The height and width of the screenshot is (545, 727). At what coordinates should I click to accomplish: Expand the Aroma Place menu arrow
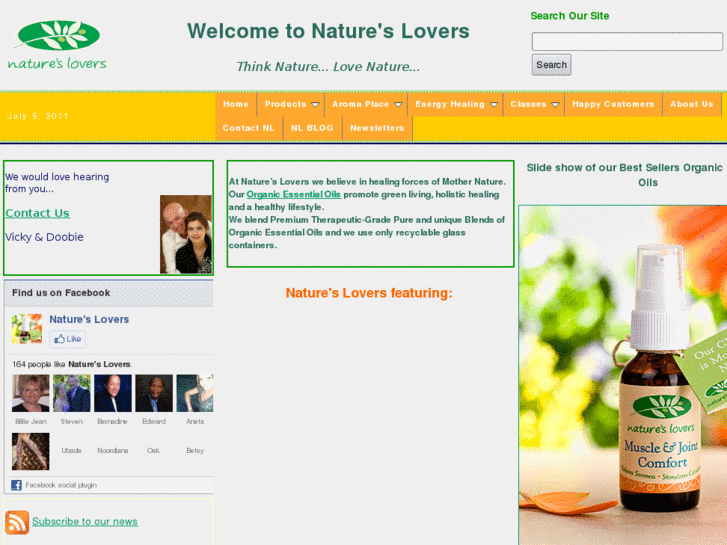(398, 105)
